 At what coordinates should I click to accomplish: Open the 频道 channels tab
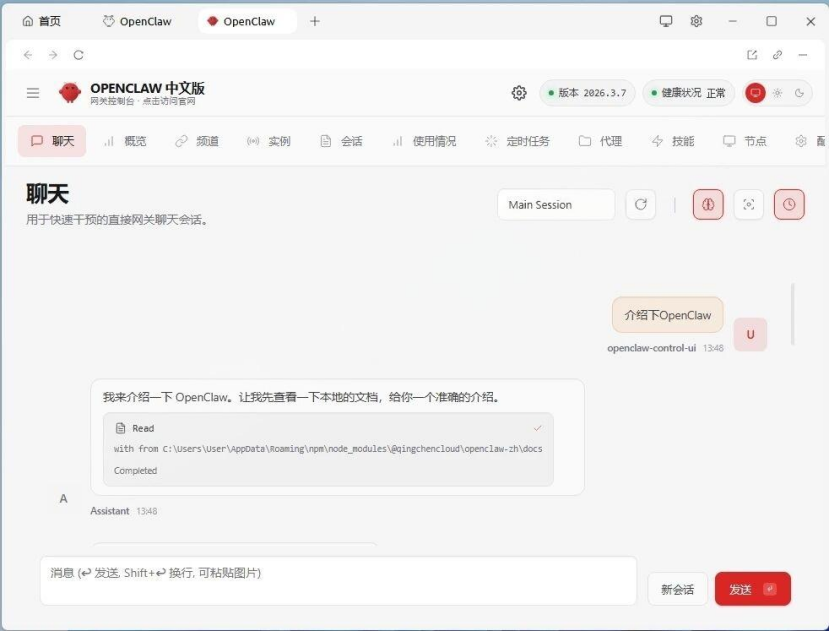pos(197,141)
